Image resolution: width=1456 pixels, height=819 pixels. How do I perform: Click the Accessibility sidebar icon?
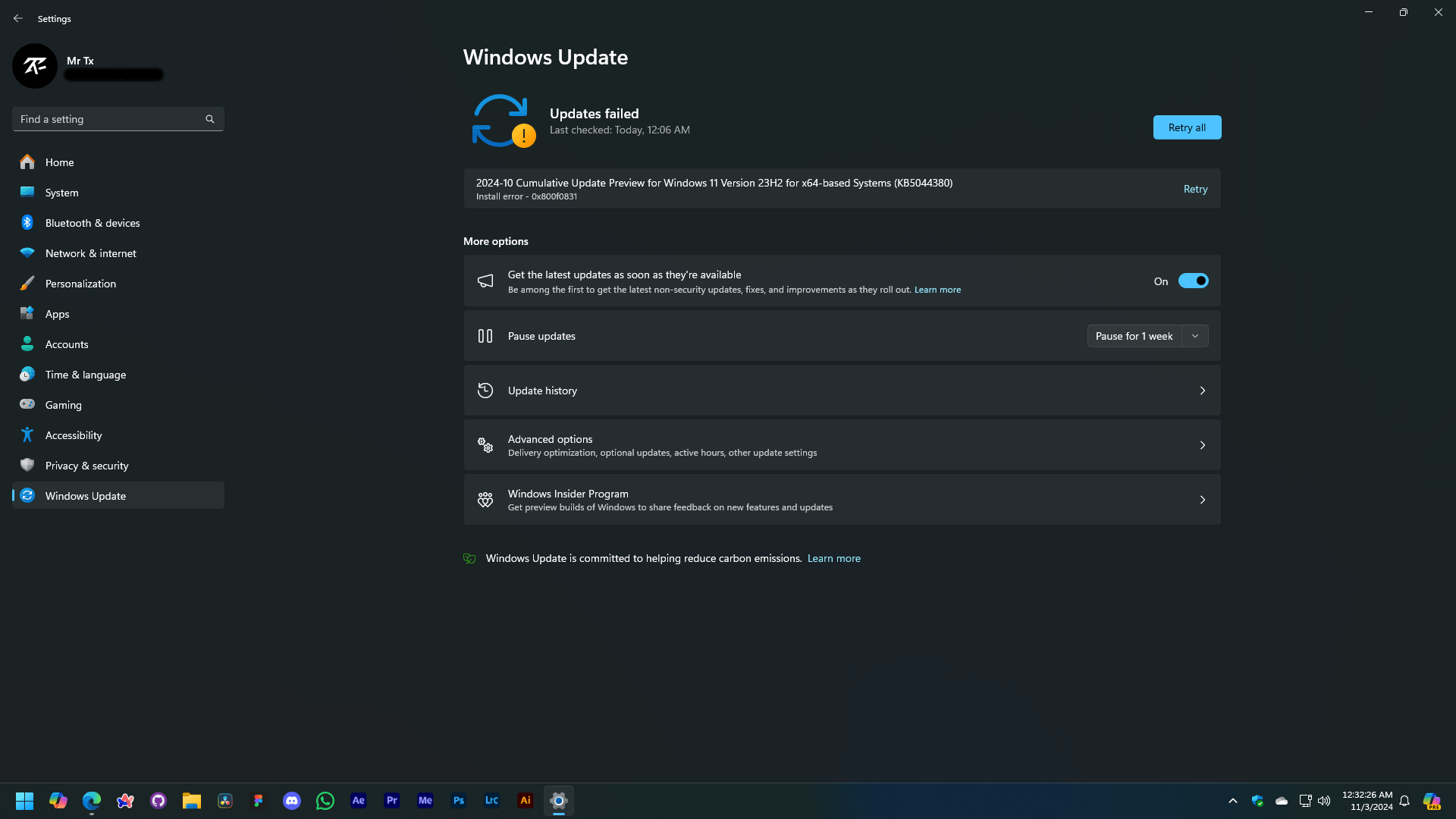(x=27, y=435)
